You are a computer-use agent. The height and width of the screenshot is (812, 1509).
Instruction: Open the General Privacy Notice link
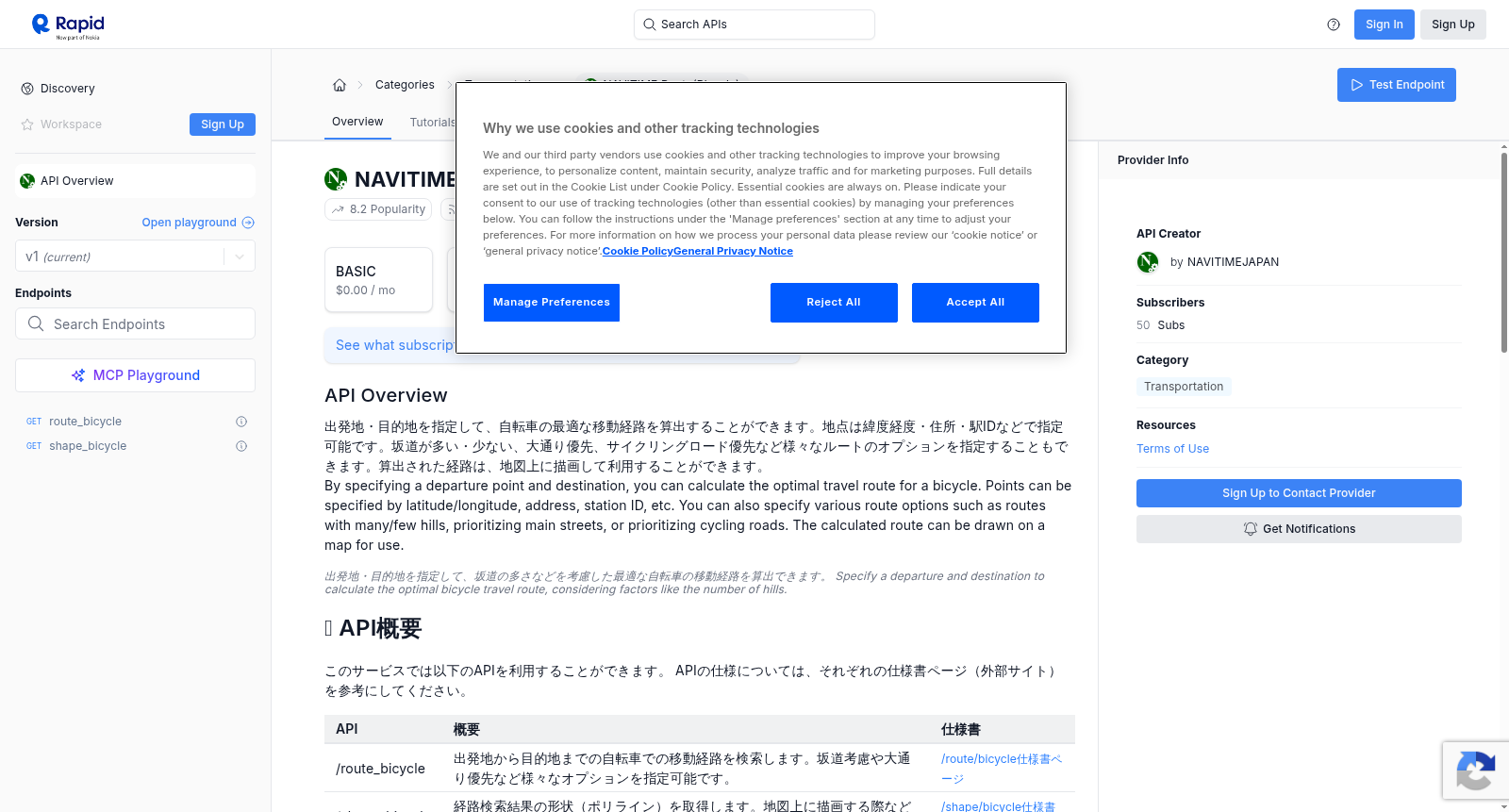(734, 251)
